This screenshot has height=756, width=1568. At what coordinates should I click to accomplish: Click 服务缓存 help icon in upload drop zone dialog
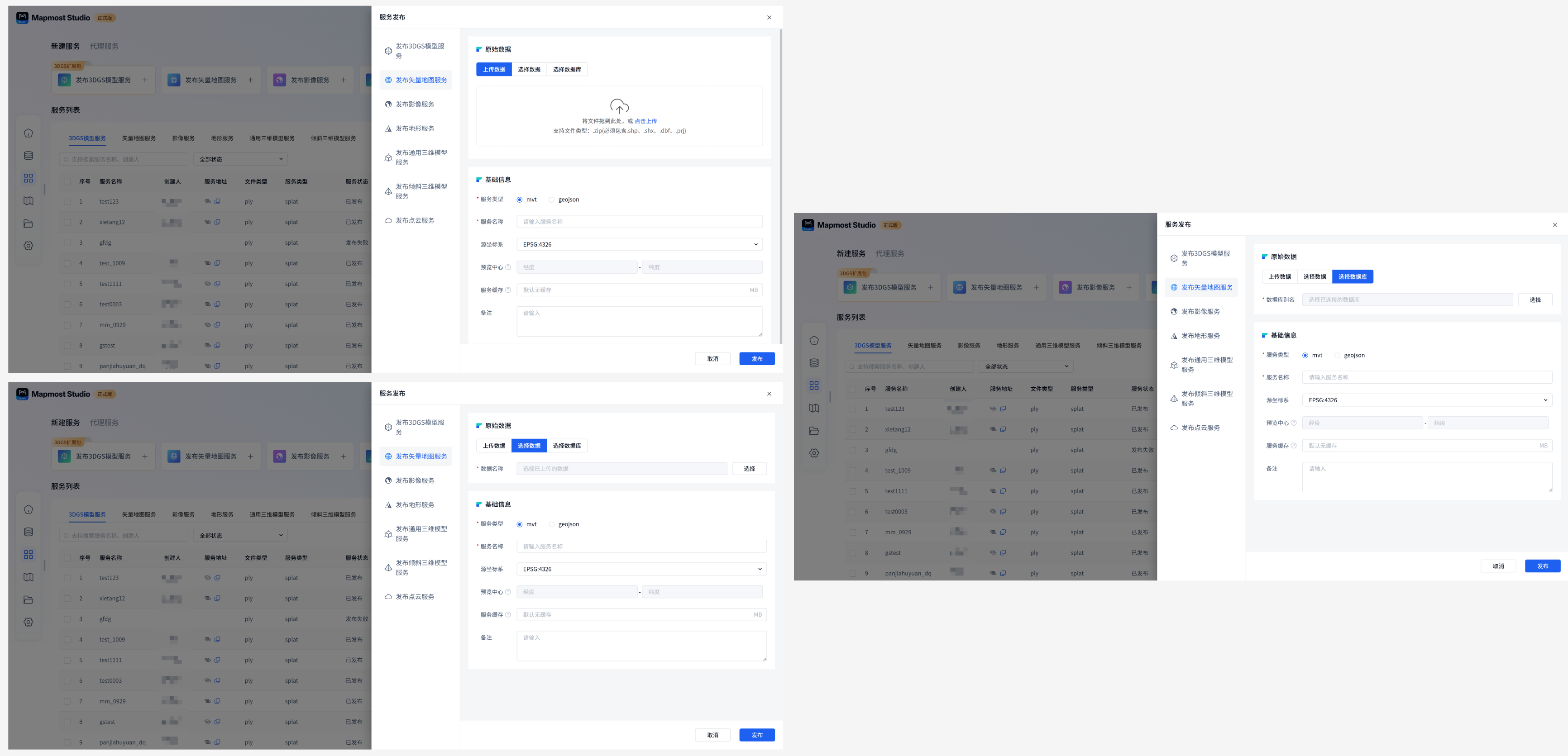tap(508, 290)
